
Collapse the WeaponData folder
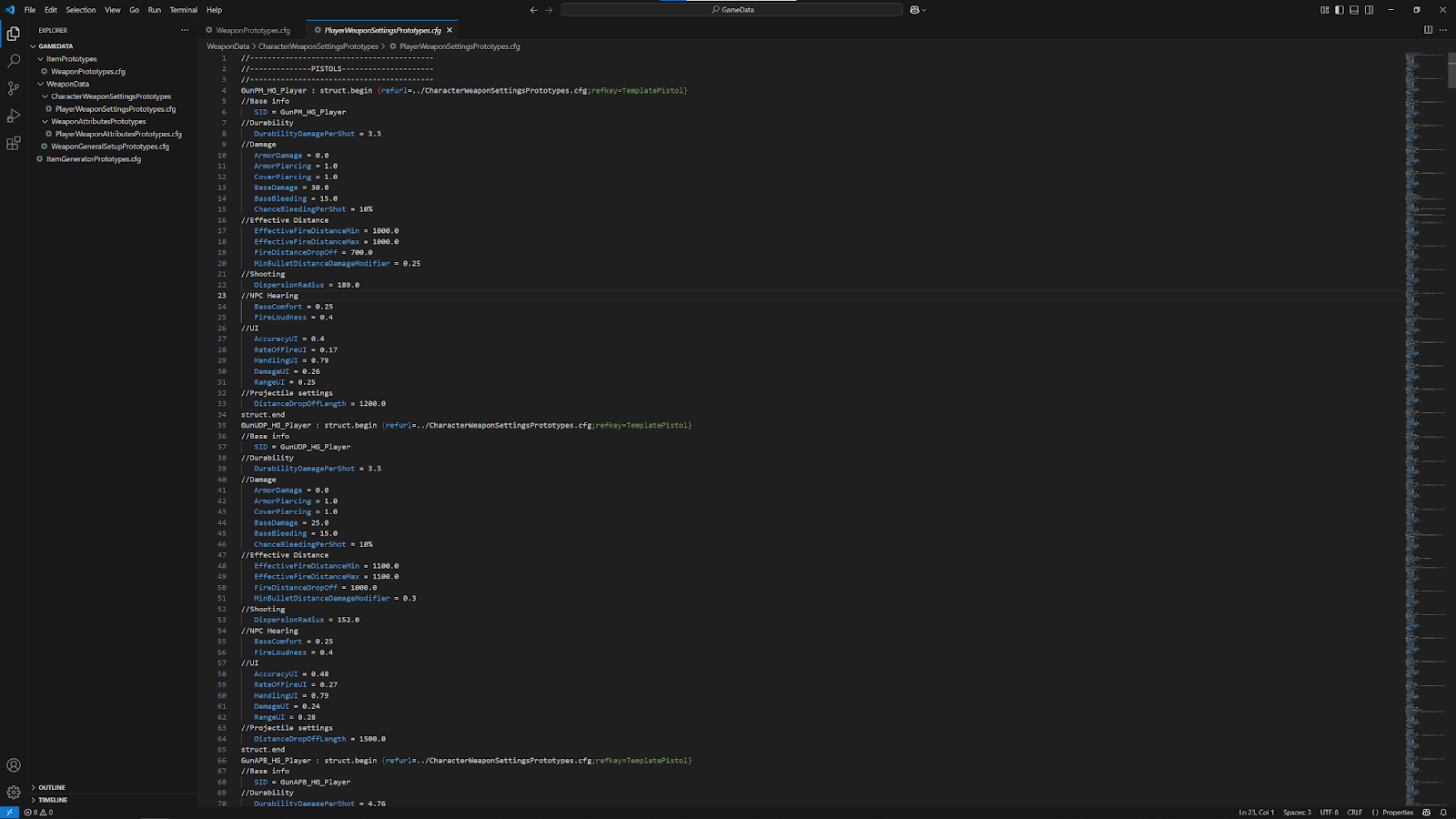67,84
